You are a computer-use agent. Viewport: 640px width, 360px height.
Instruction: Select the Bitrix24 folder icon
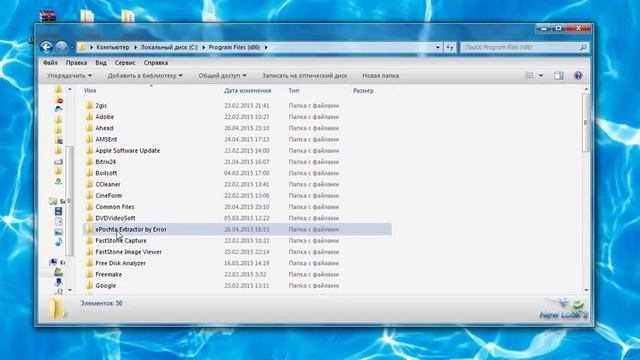click(89, 162)
